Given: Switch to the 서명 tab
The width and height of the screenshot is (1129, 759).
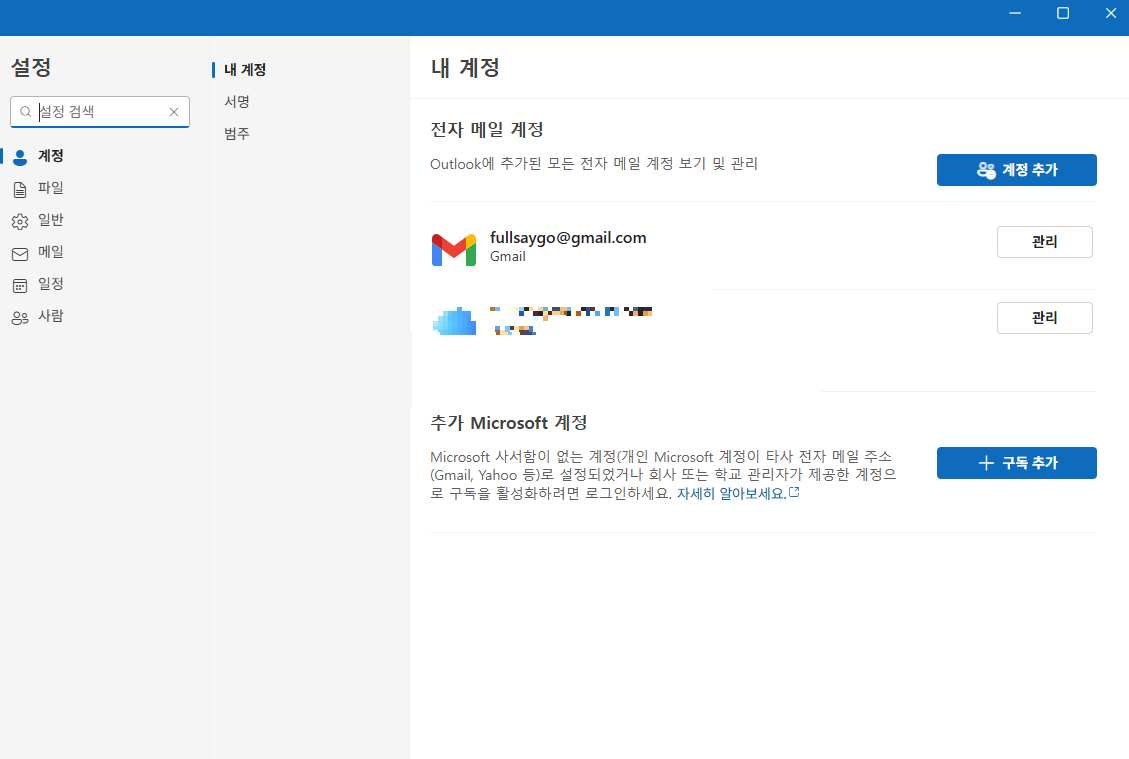Looking at the screenshot, I should tap(236, 101).
